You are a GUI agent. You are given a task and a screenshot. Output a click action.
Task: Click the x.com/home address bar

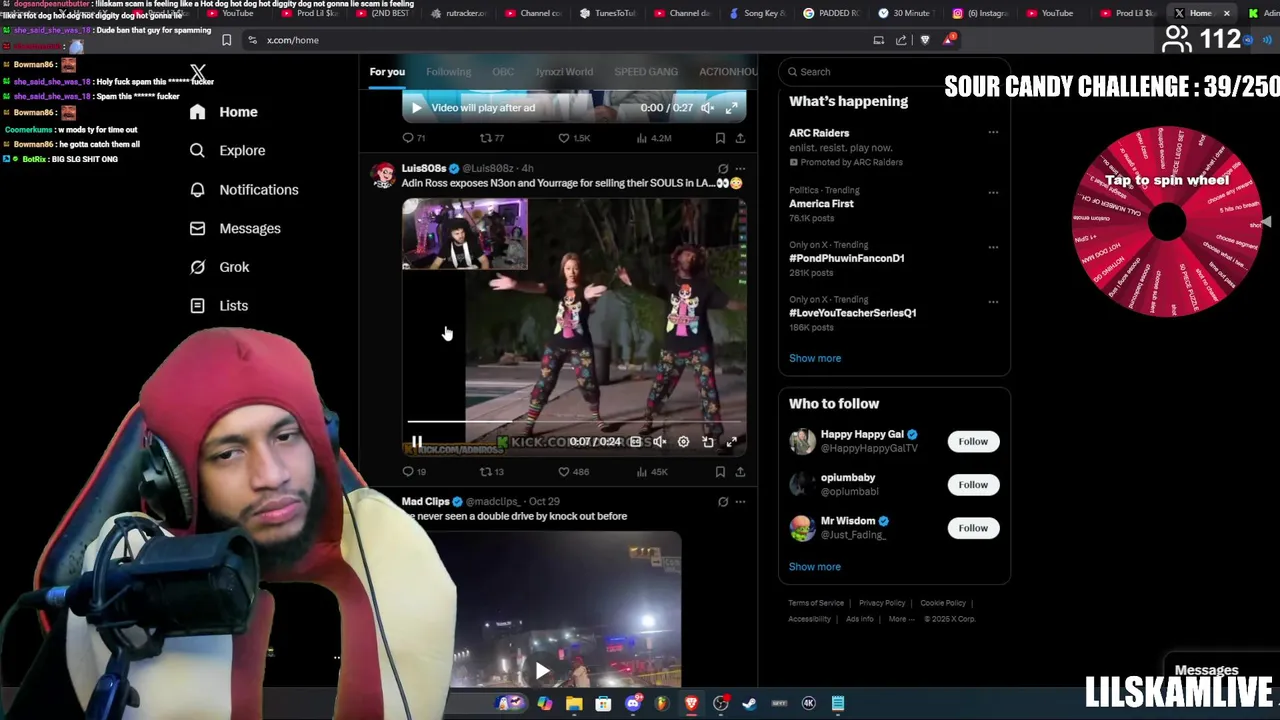click(560, 40)
